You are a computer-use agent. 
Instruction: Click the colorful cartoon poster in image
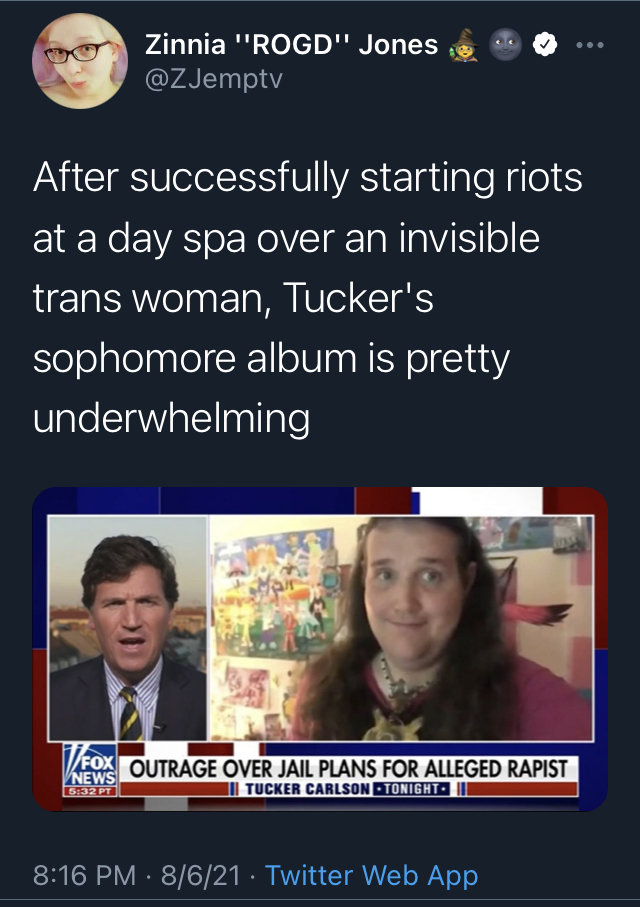point(273,595)
